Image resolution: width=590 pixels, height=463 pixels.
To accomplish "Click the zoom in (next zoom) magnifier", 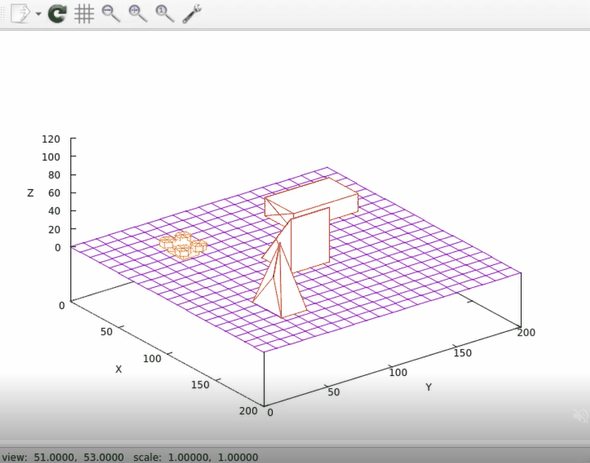I will point(138,14).
